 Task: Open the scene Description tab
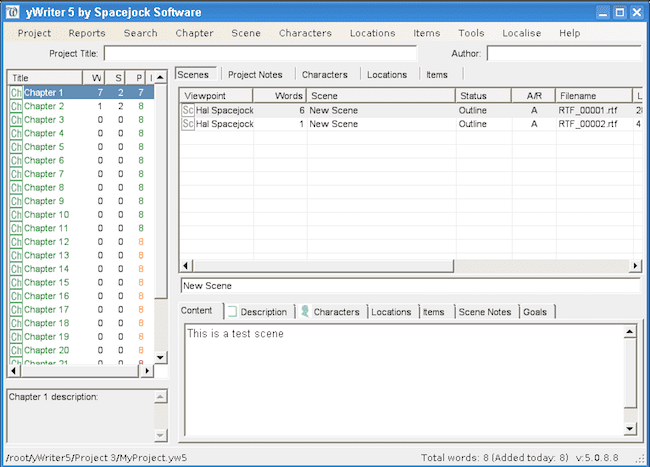259,312
